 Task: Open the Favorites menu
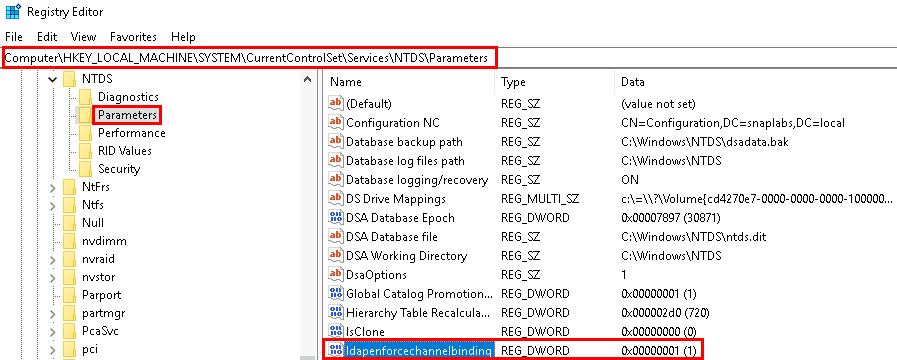click(x=133, y=37)
